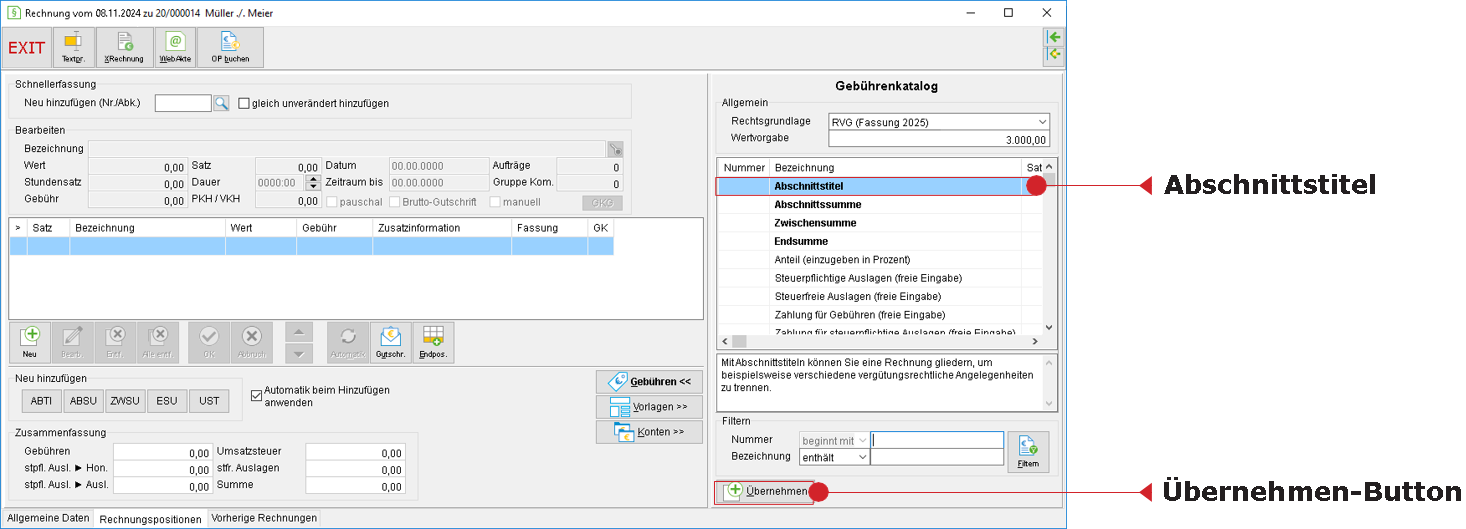Move position up with arrow button

(299, 332)
